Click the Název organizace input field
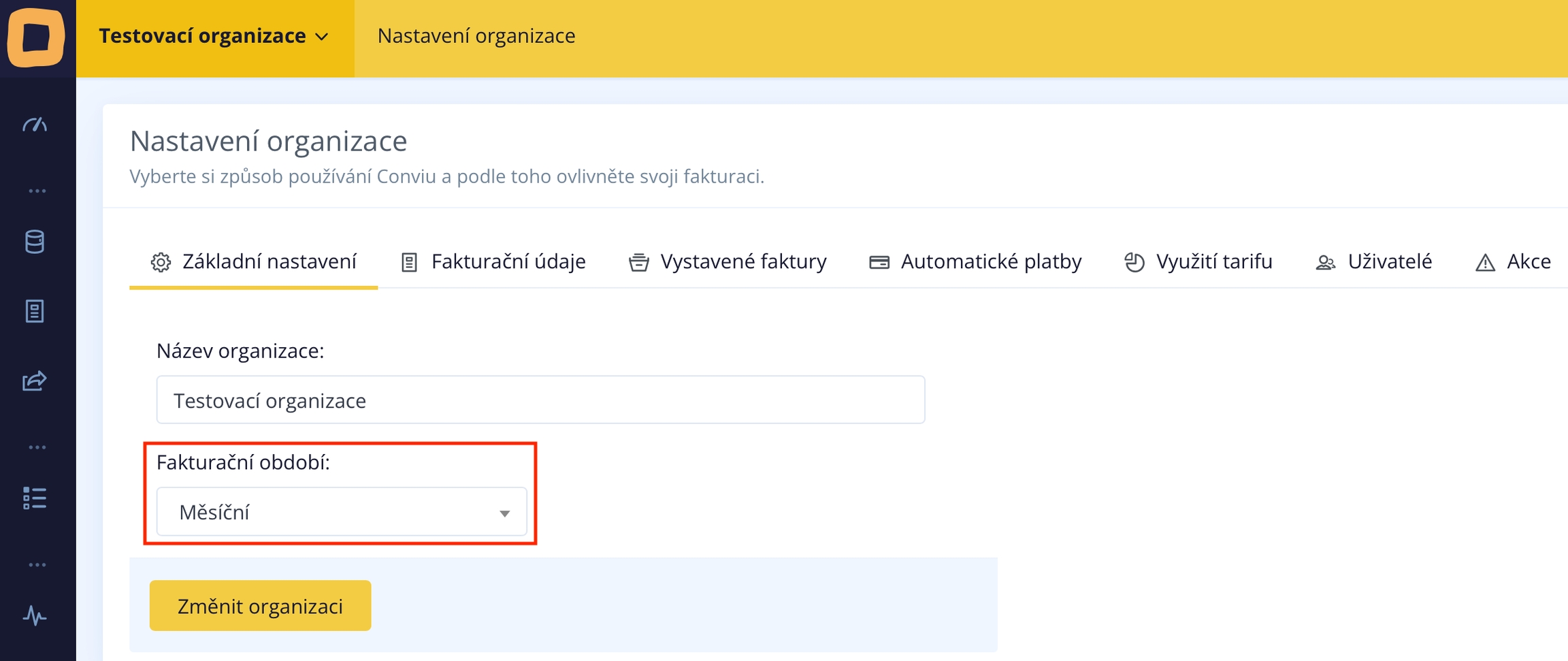This screenshot has height=661, width=1568. coord(540,400)
